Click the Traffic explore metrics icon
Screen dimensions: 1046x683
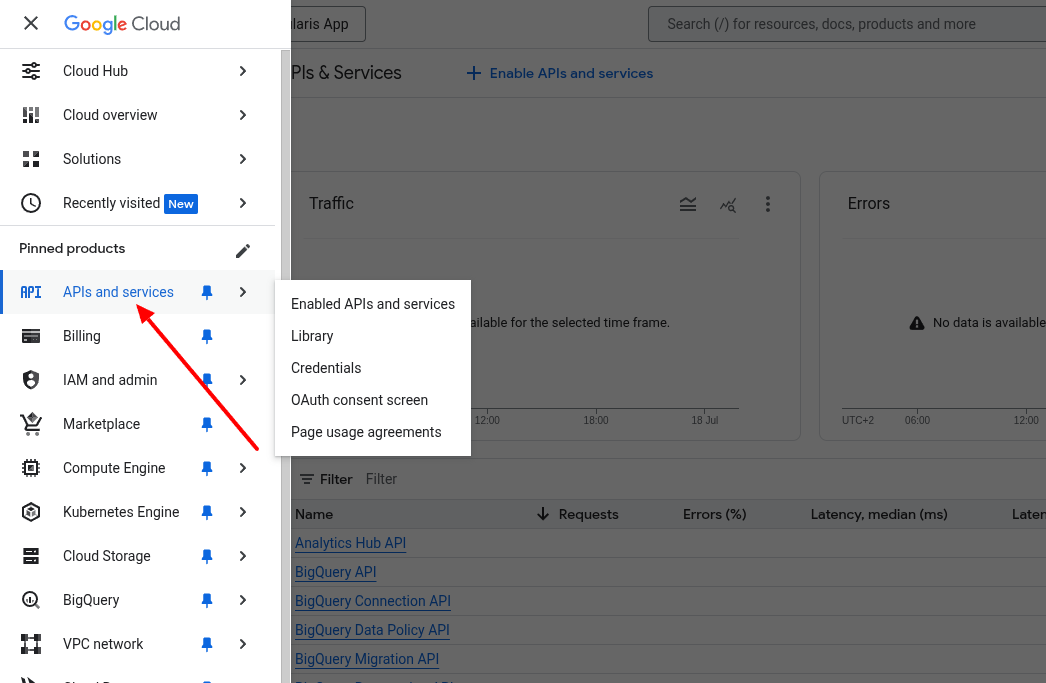728,204
